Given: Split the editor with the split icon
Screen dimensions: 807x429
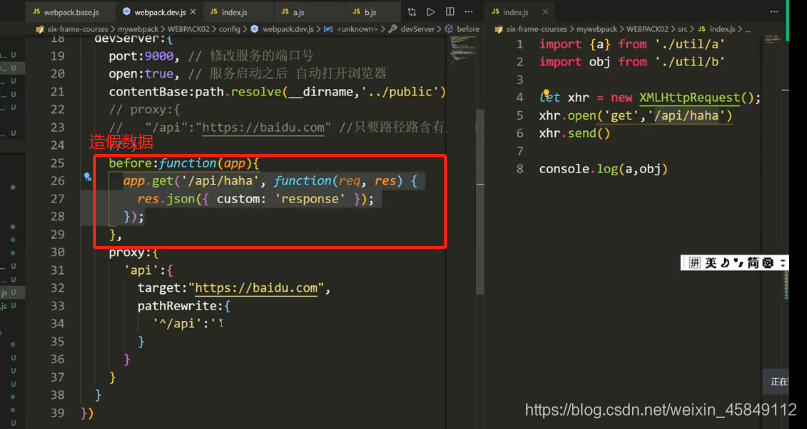Looking at the screenshot, I should 450,12.
